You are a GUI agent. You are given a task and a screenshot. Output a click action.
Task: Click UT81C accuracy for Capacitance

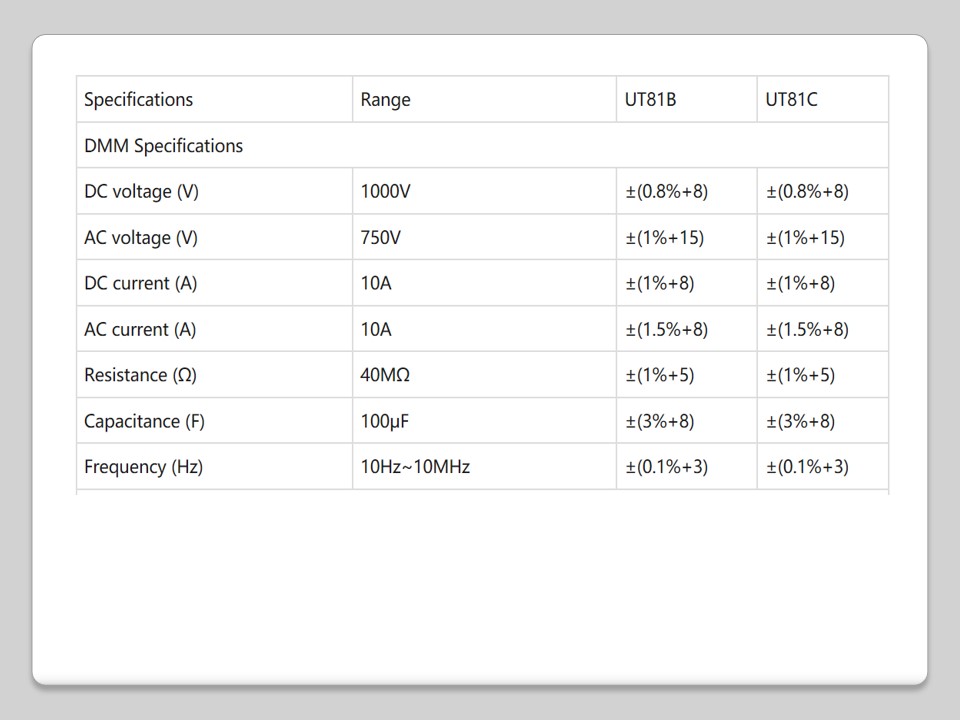point(800,422)
